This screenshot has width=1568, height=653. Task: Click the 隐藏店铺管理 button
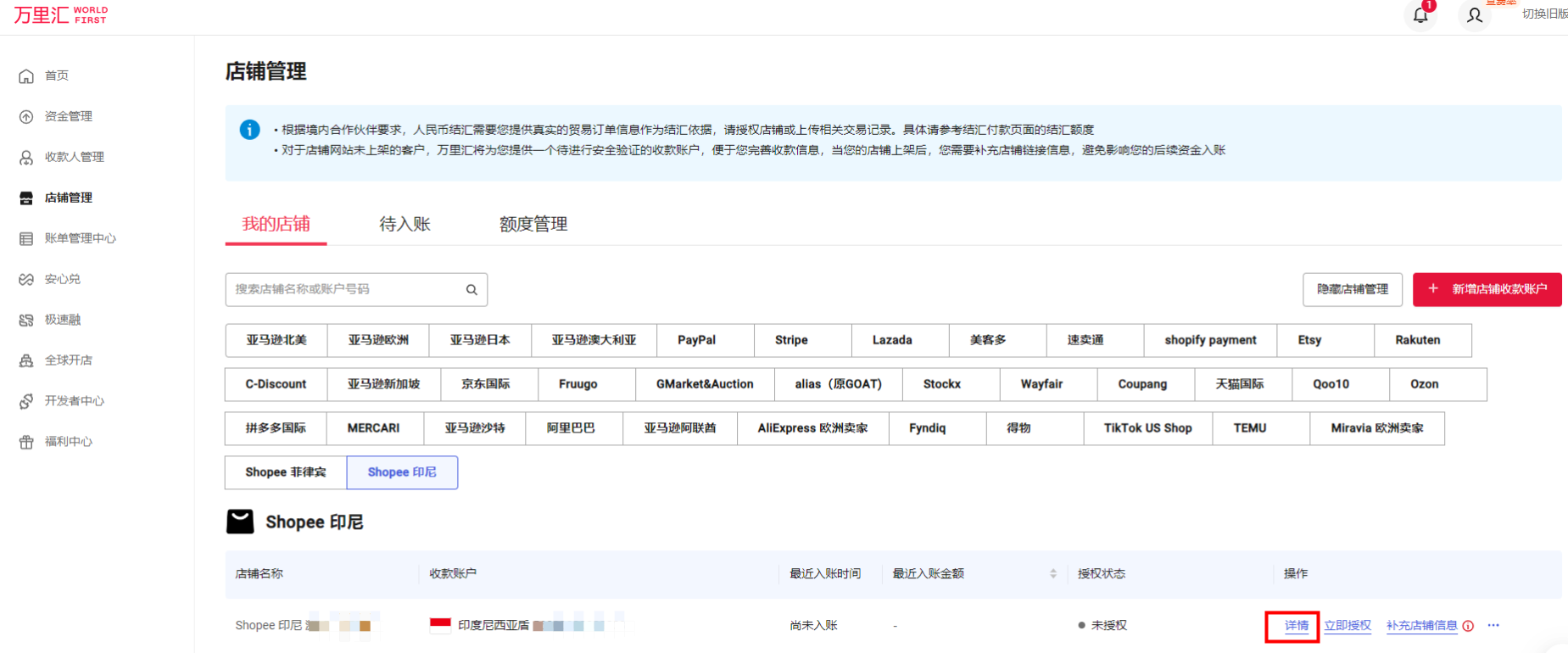point(1352,290)
